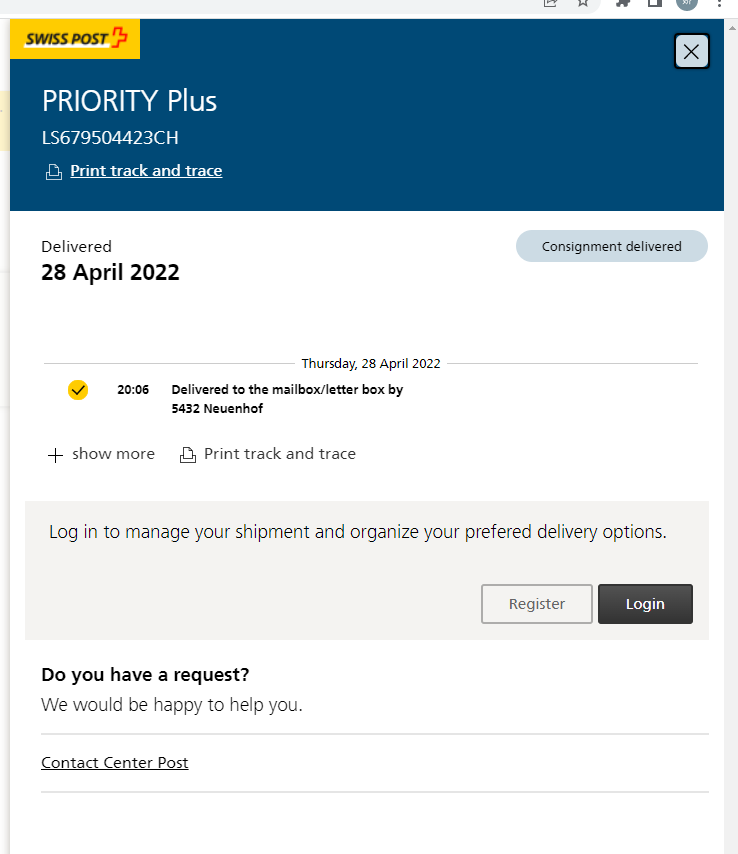The height and width of the screenshot is (854, 738).
Task: Click printer icon below the delivery event
Action: (x=187, y=455)
